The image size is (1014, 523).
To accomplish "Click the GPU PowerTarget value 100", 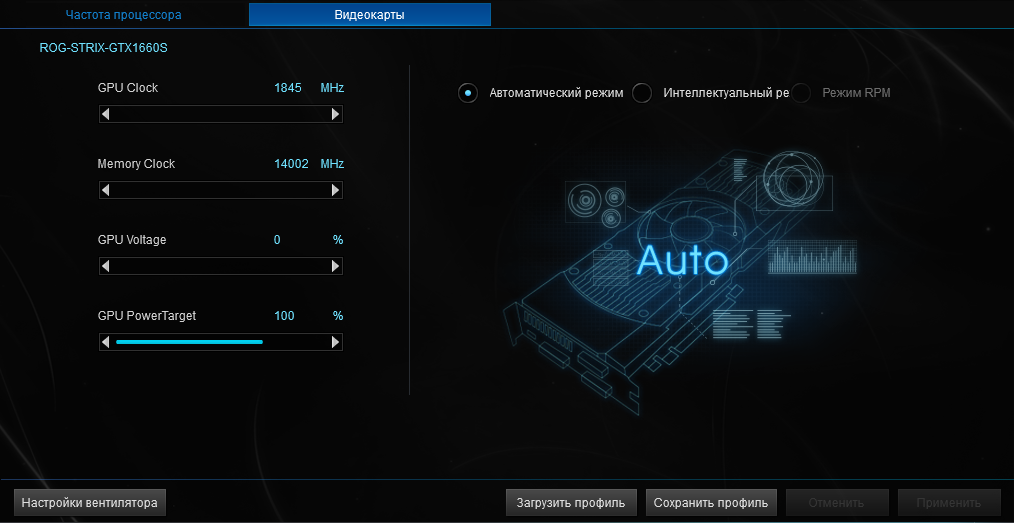I will (x=284, y=315).
